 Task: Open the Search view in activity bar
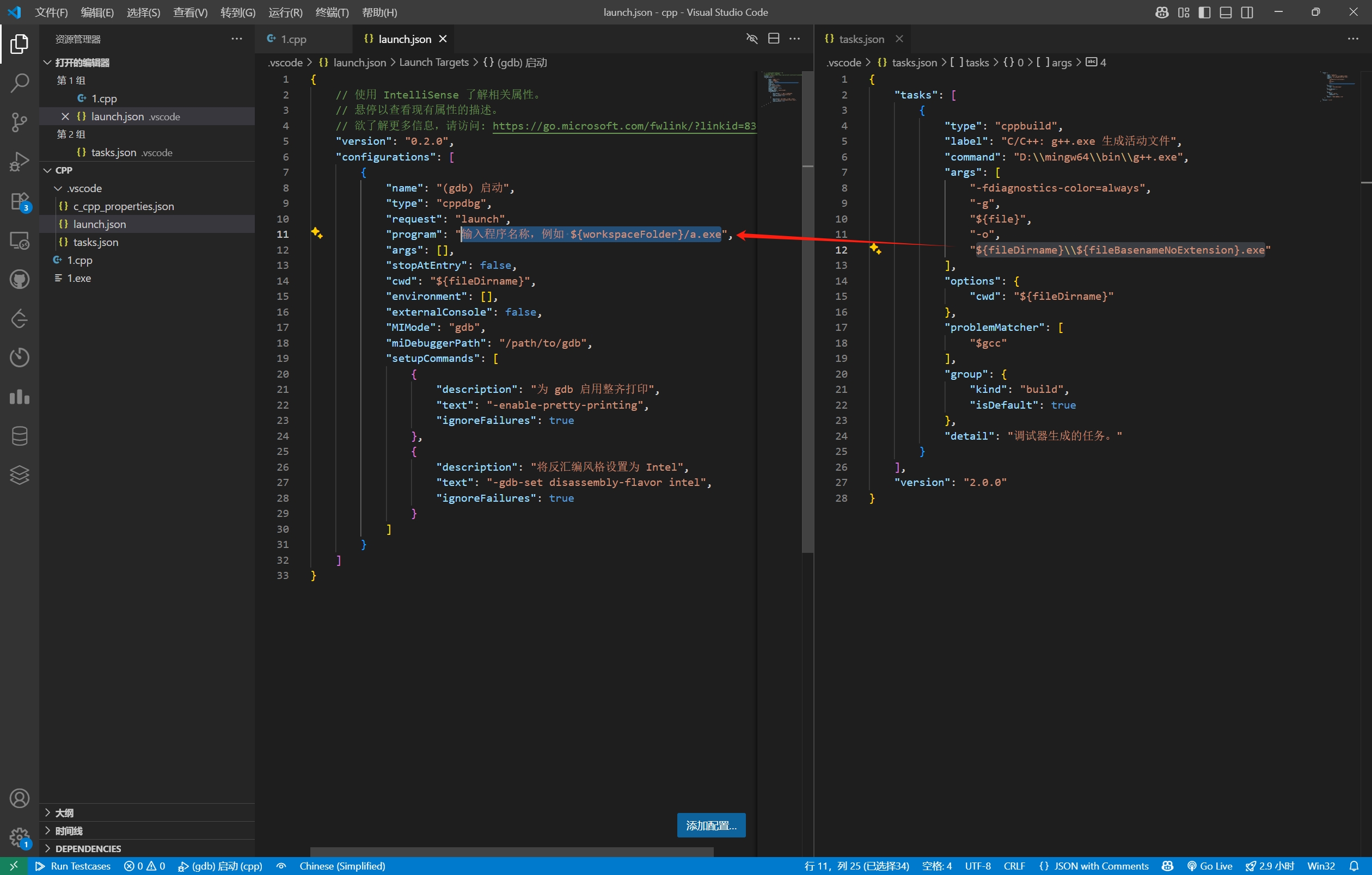tap(20, 83)
